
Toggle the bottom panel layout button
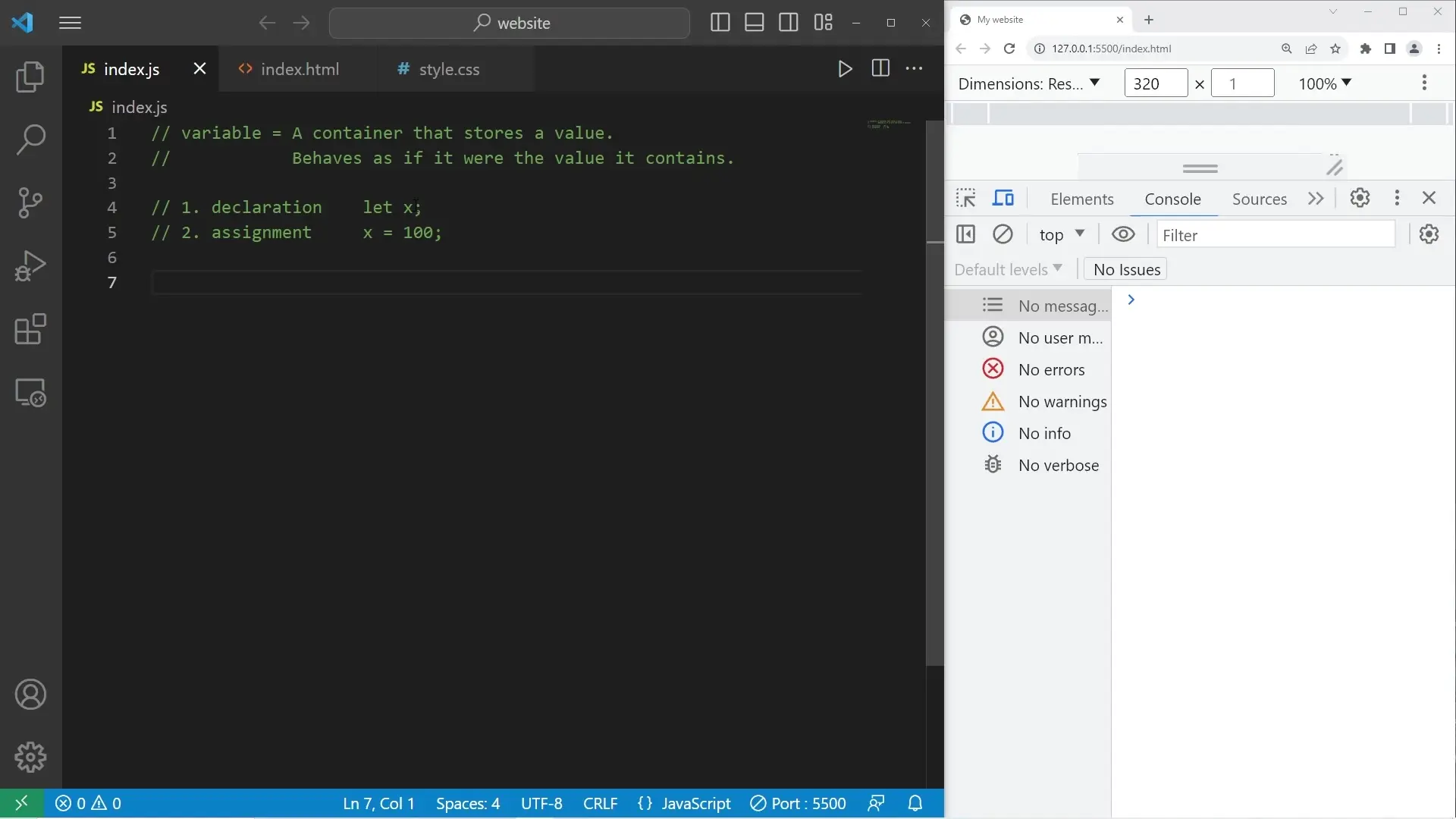[x=754, y=23]
